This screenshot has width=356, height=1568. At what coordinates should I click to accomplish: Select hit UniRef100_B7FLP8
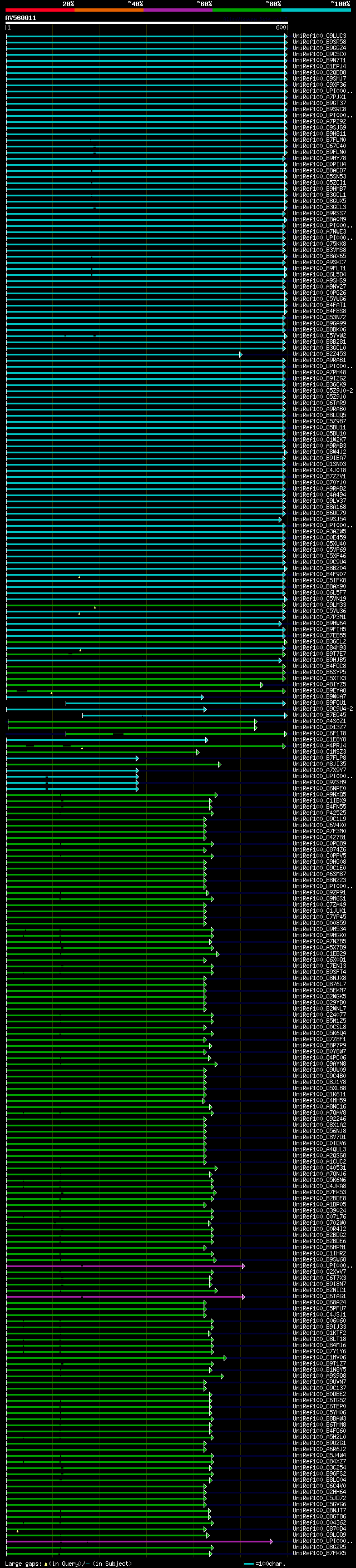(319, 758)
